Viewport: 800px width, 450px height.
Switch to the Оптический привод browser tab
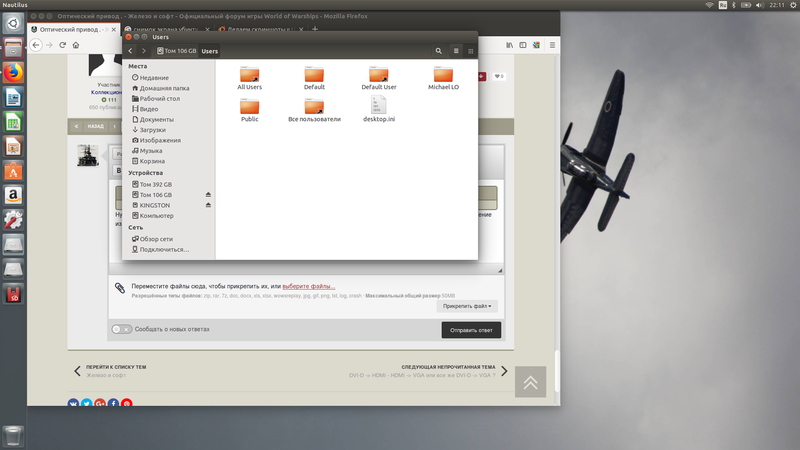point(73,30)
